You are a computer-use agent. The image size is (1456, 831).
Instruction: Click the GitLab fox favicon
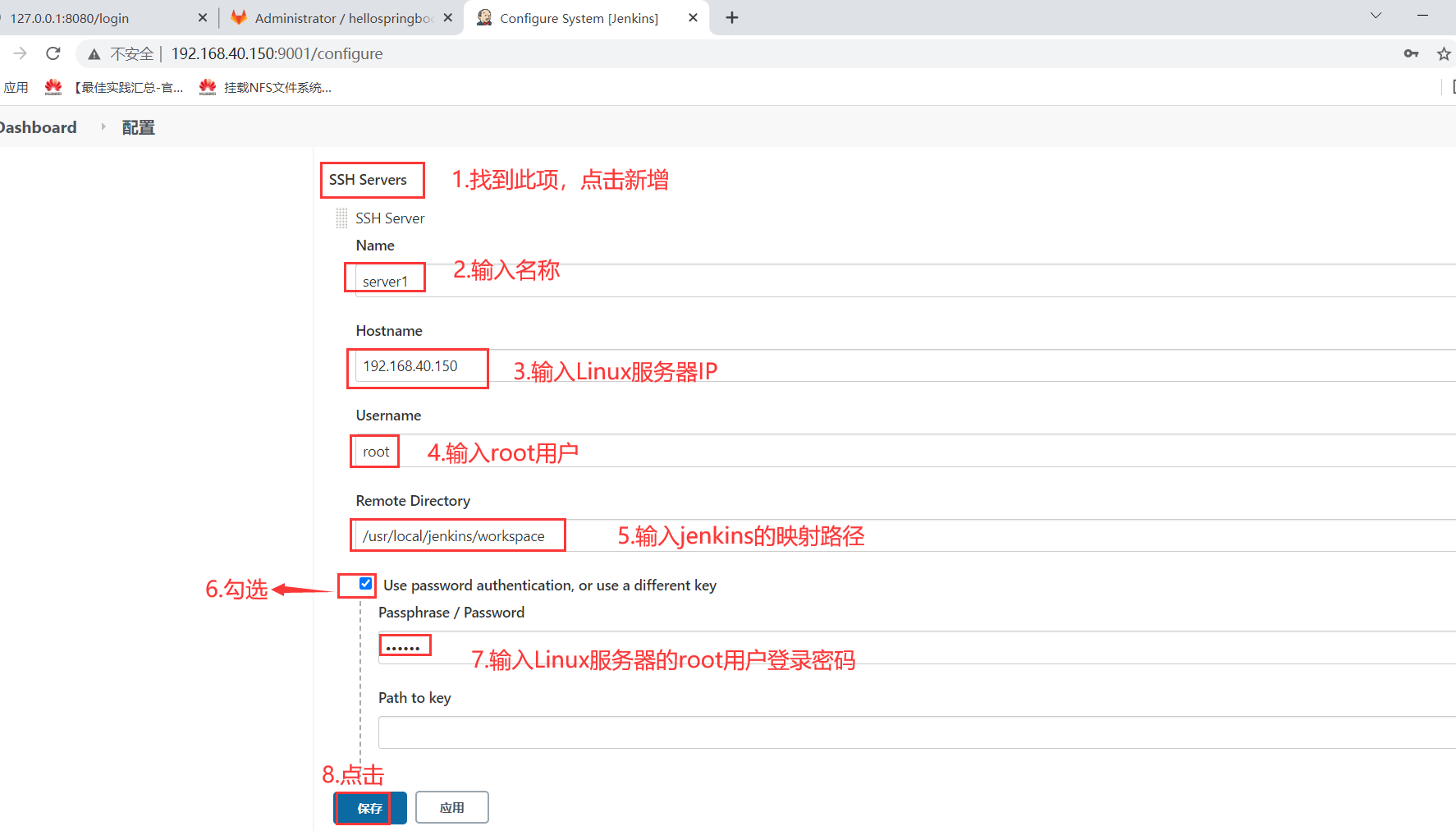click(239, 17)
